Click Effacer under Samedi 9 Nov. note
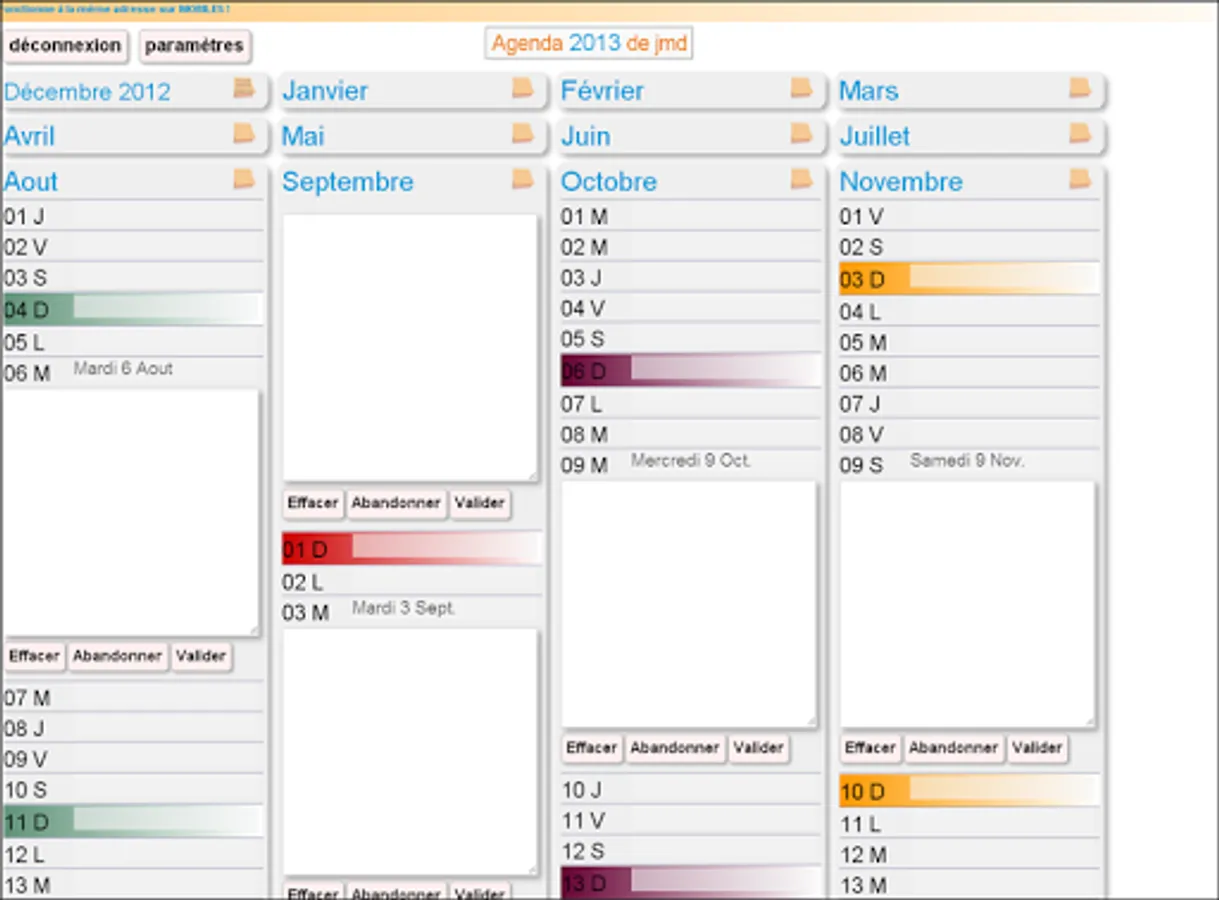 [870, 749]
